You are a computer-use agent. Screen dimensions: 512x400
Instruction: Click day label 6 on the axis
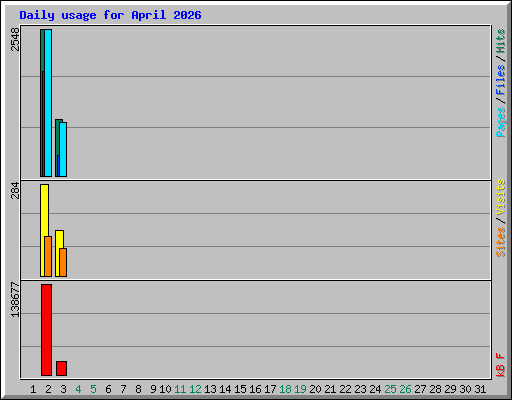(108, 389)
